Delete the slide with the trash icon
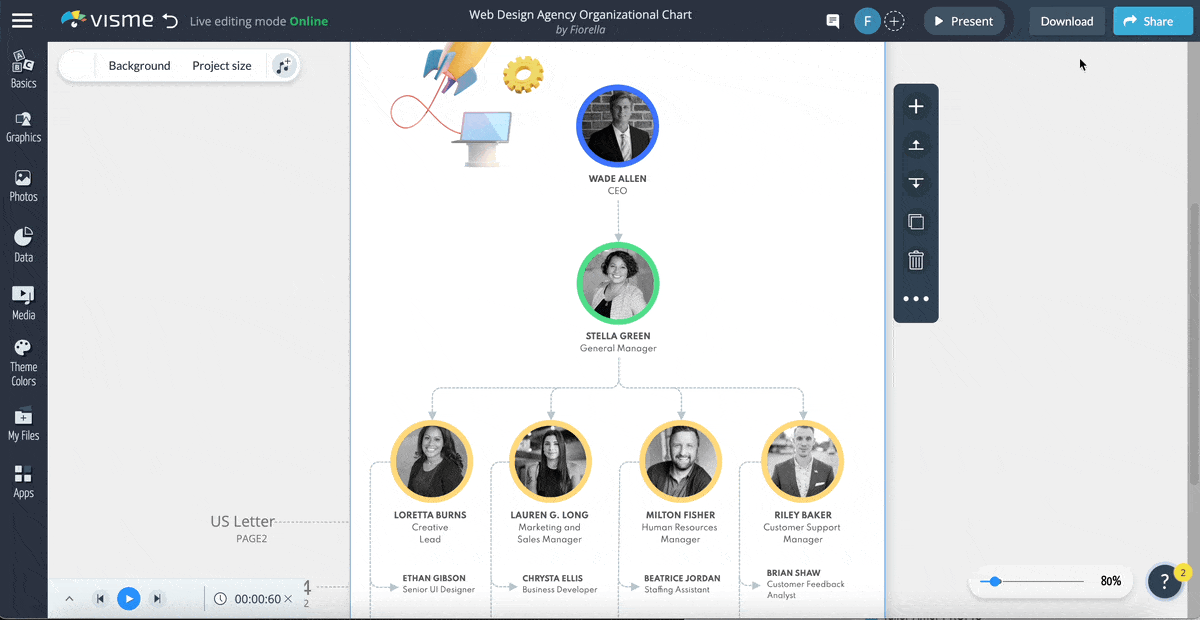This screenshot has width=1200, height=620. coord(915,259)
